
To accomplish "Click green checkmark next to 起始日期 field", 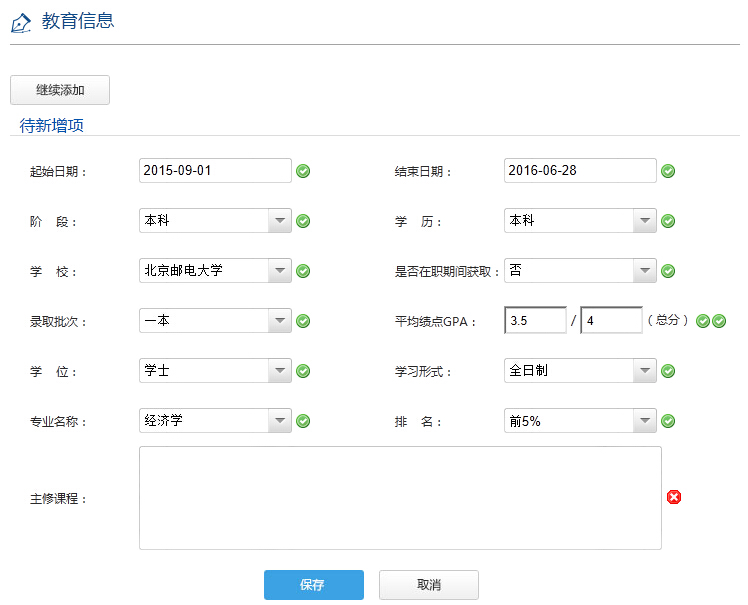I will [303, 171].
